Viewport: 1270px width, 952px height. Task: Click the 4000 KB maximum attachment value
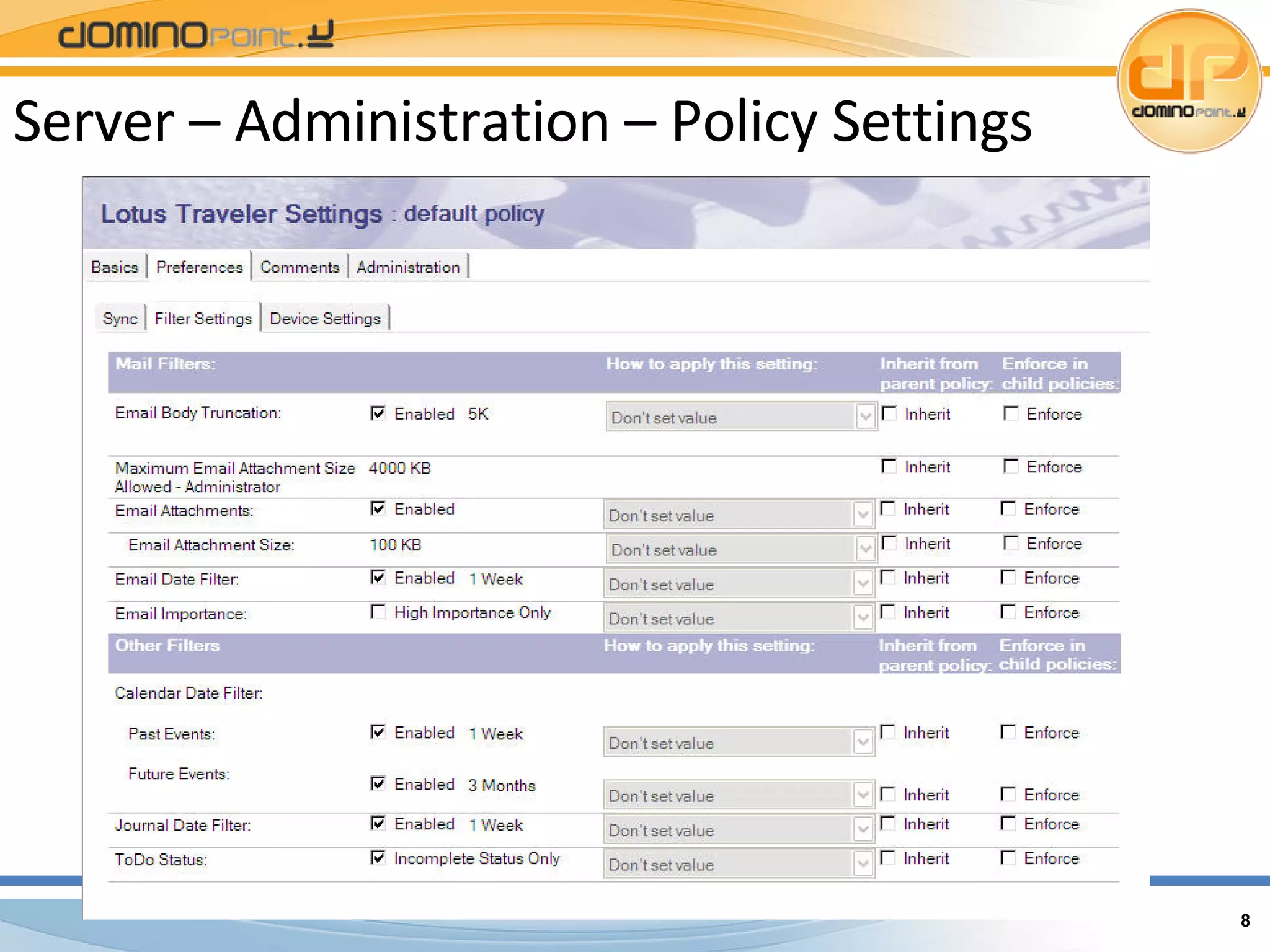tap(399, 468)
